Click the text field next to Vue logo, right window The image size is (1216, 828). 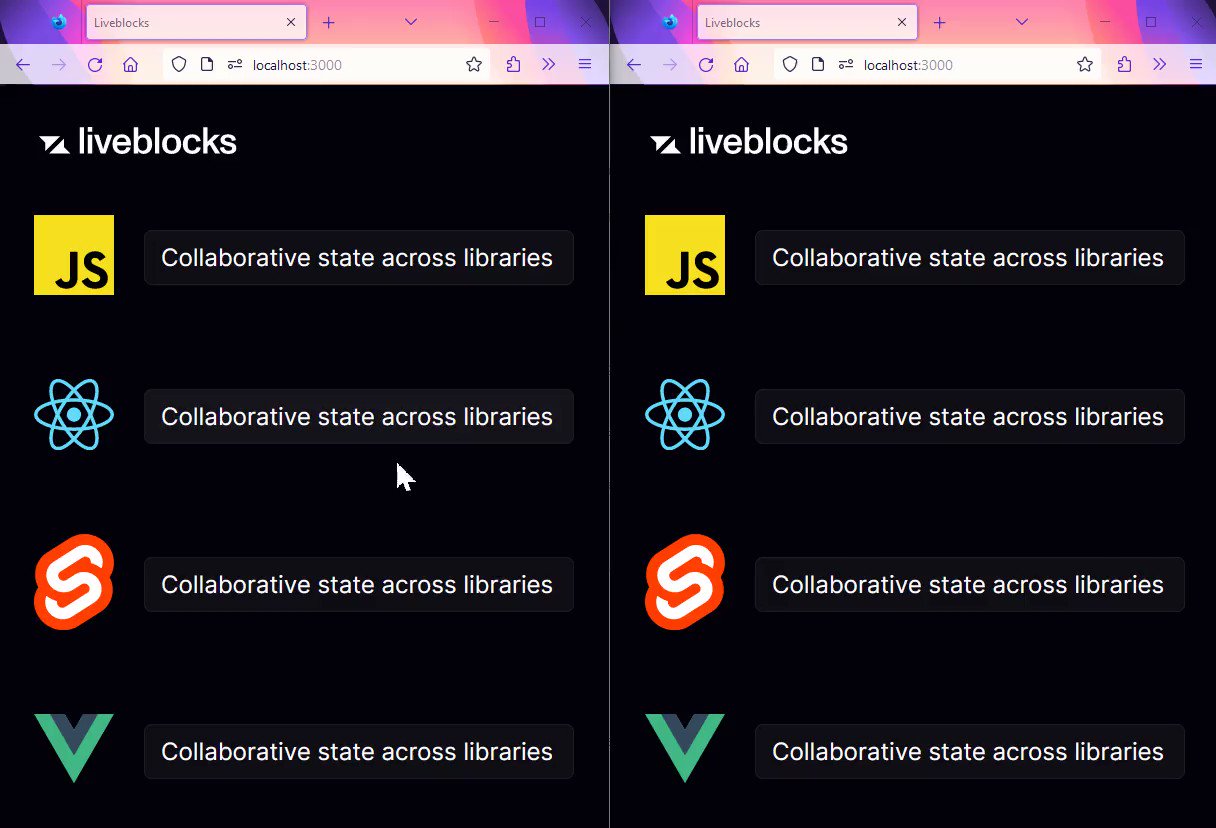(x=970, y=752)
